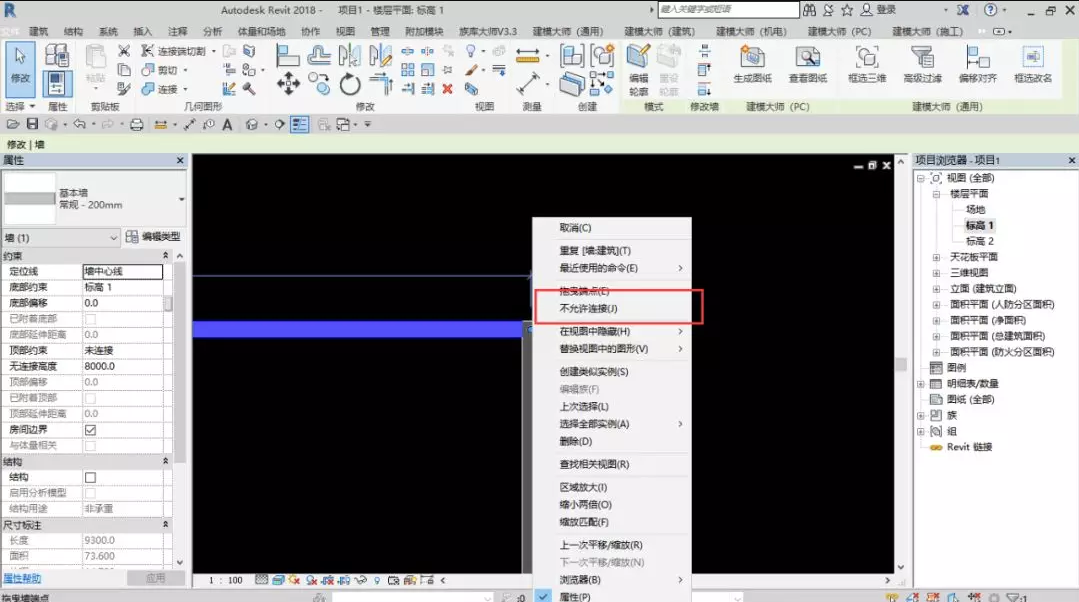1079x602 pixels.
Task: Click the 应用 apply button
Action: pyautogui.click(x=156, y=579)
